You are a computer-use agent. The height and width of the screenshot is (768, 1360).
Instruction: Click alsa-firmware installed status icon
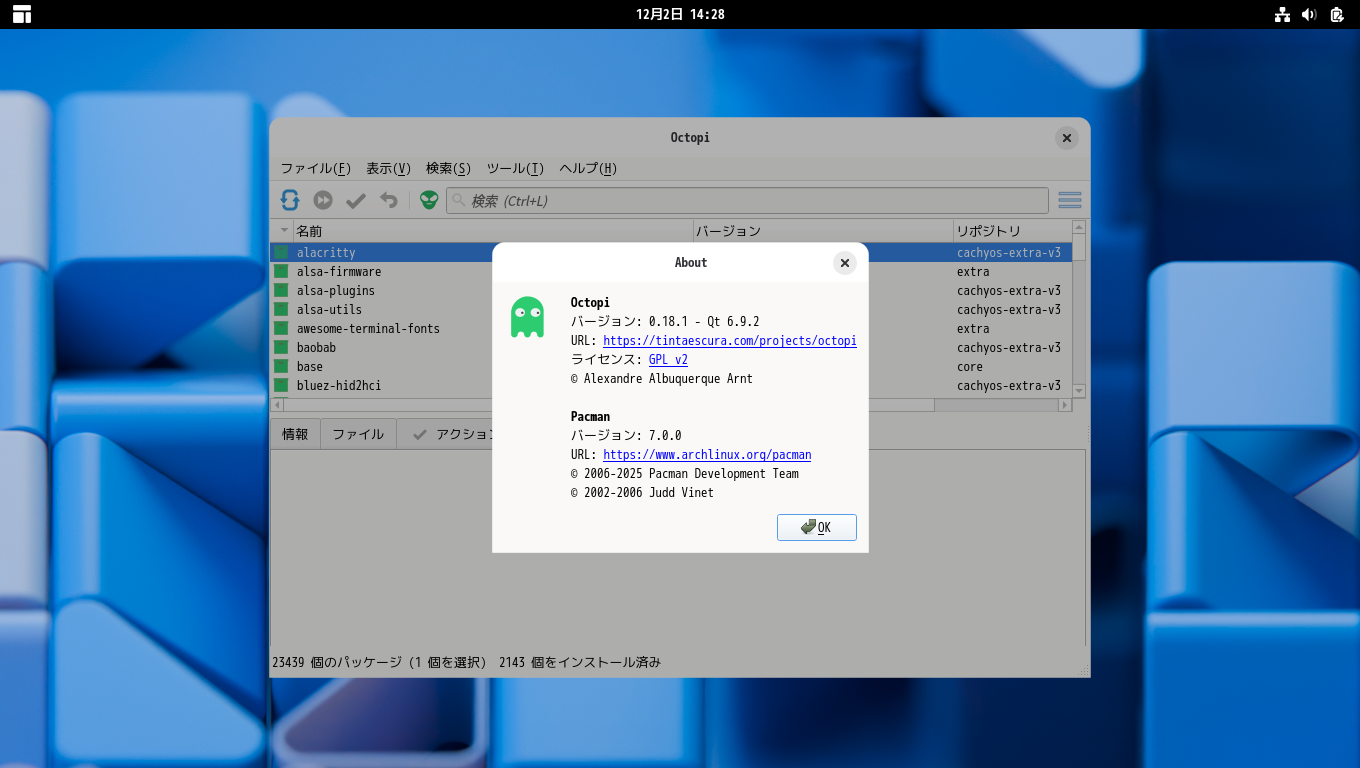click(281, 272)
